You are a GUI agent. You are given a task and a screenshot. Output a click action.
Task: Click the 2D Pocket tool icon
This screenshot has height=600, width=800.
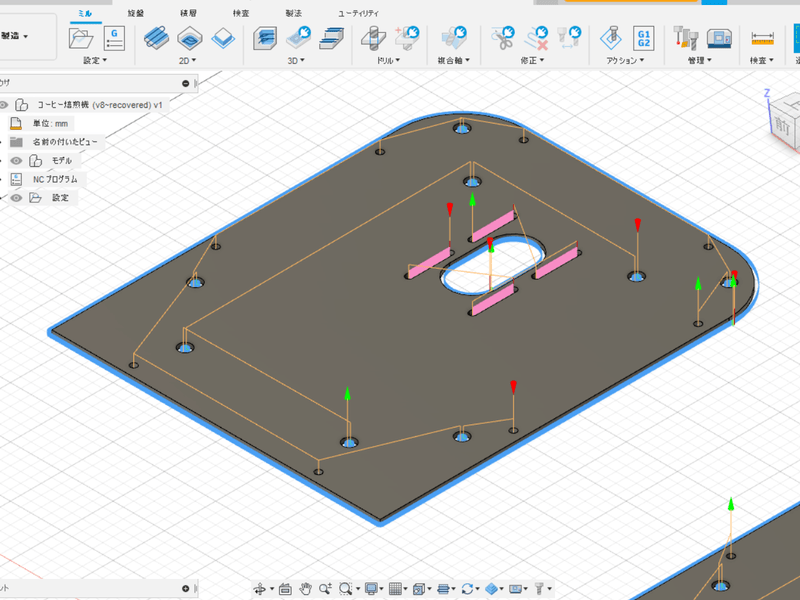pyautogui.click(x=189, y=38)
